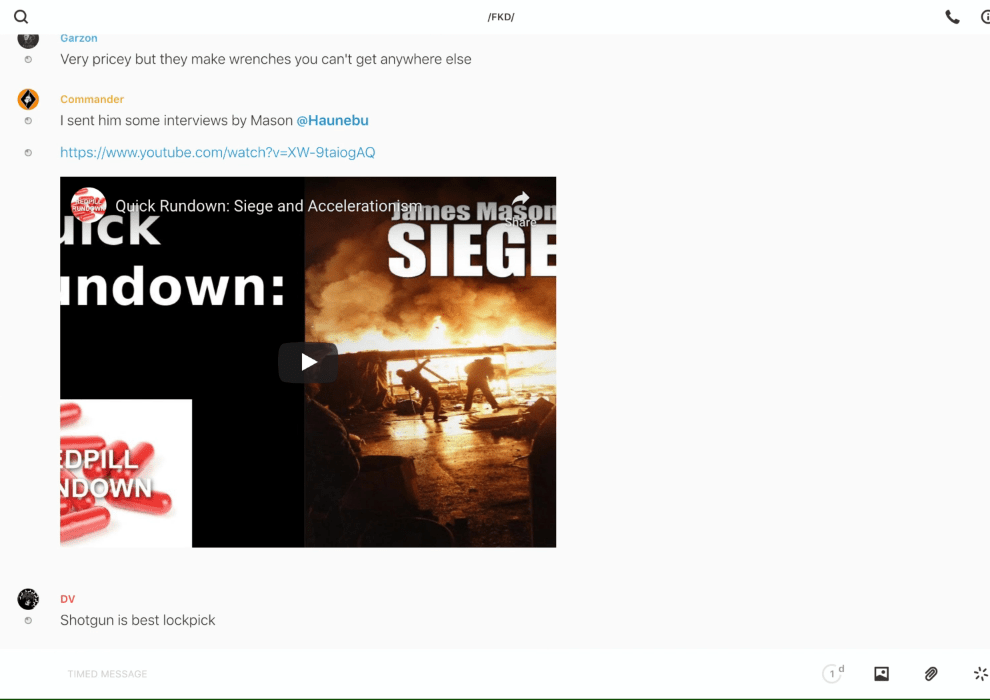Viewport: 990px width, 700px height.
Task: Open the video title on YouTube
Action: [268, 206]
